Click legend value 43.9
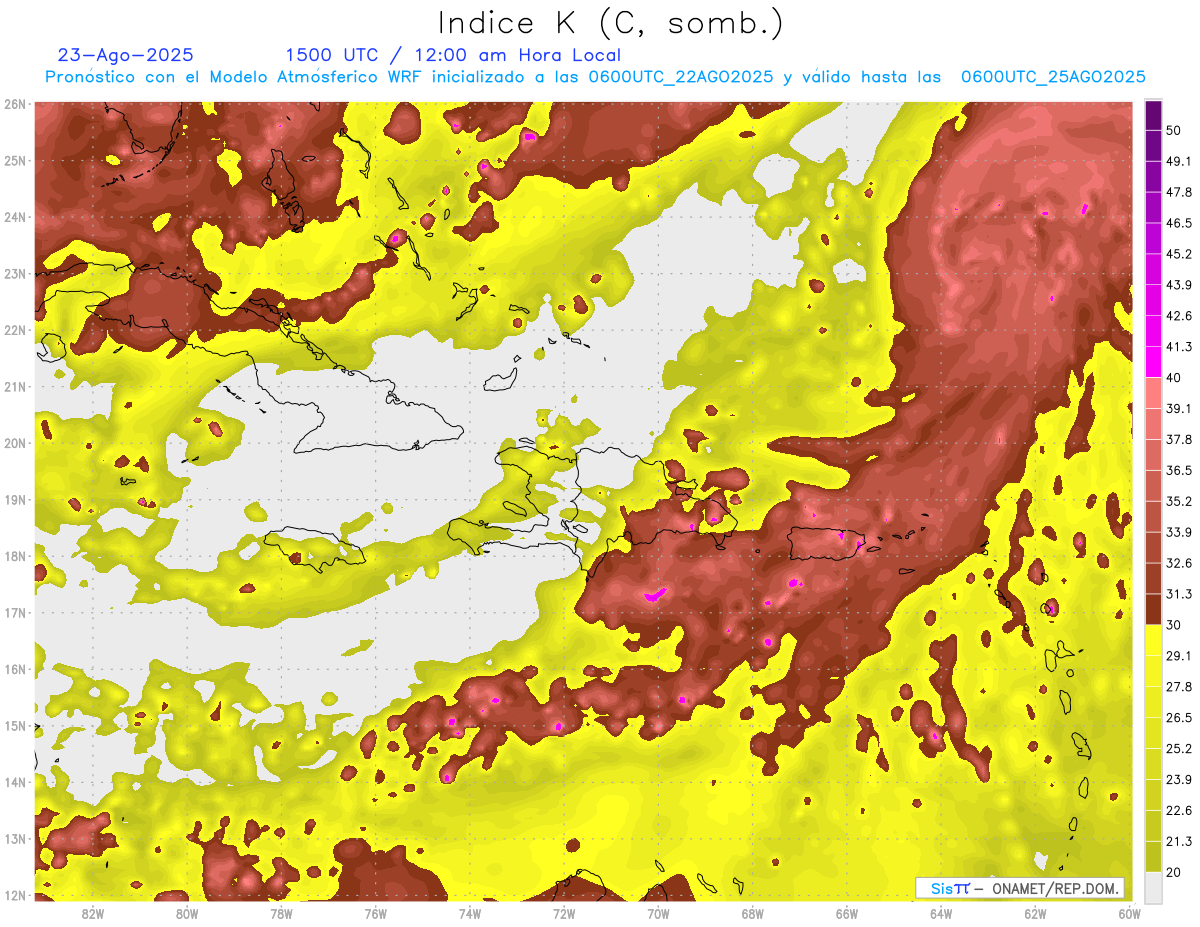The height and width of the screenshot is (927, 1200). pos(1178,285)
